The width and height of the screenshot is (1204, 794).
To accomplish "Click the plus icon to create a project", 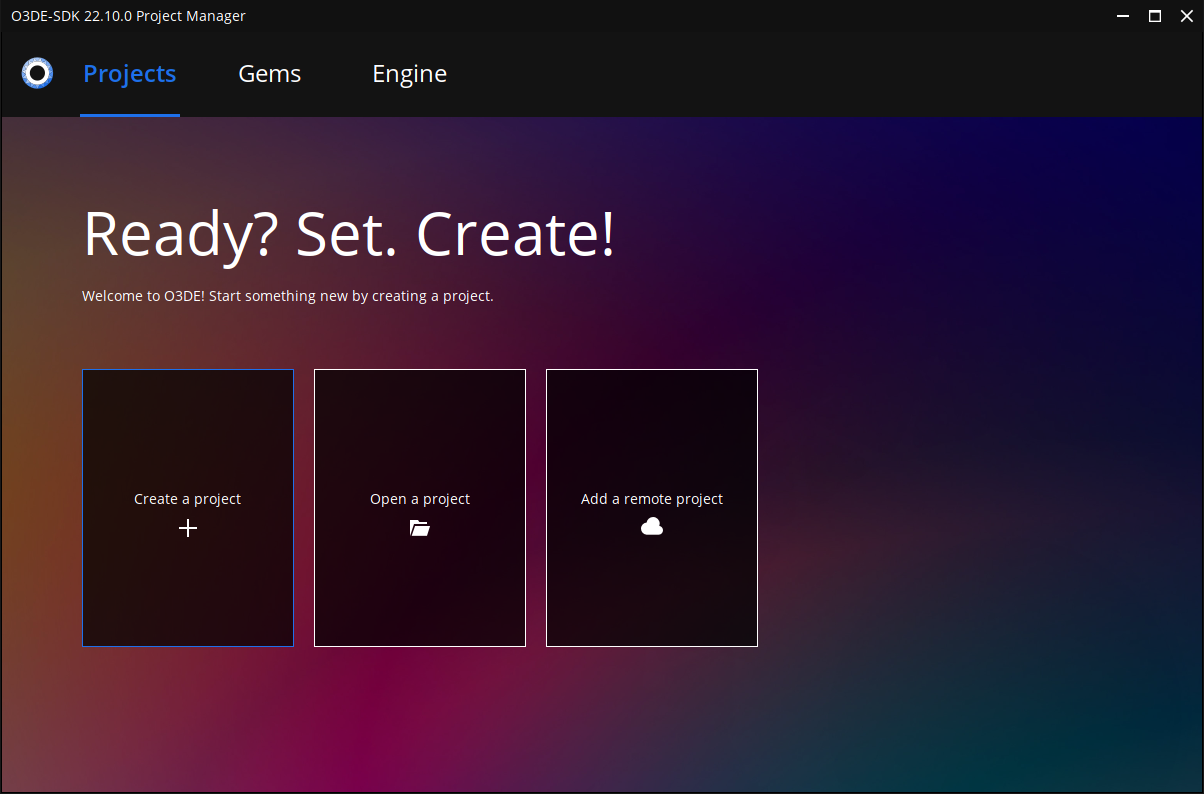I will pos(187,528).
